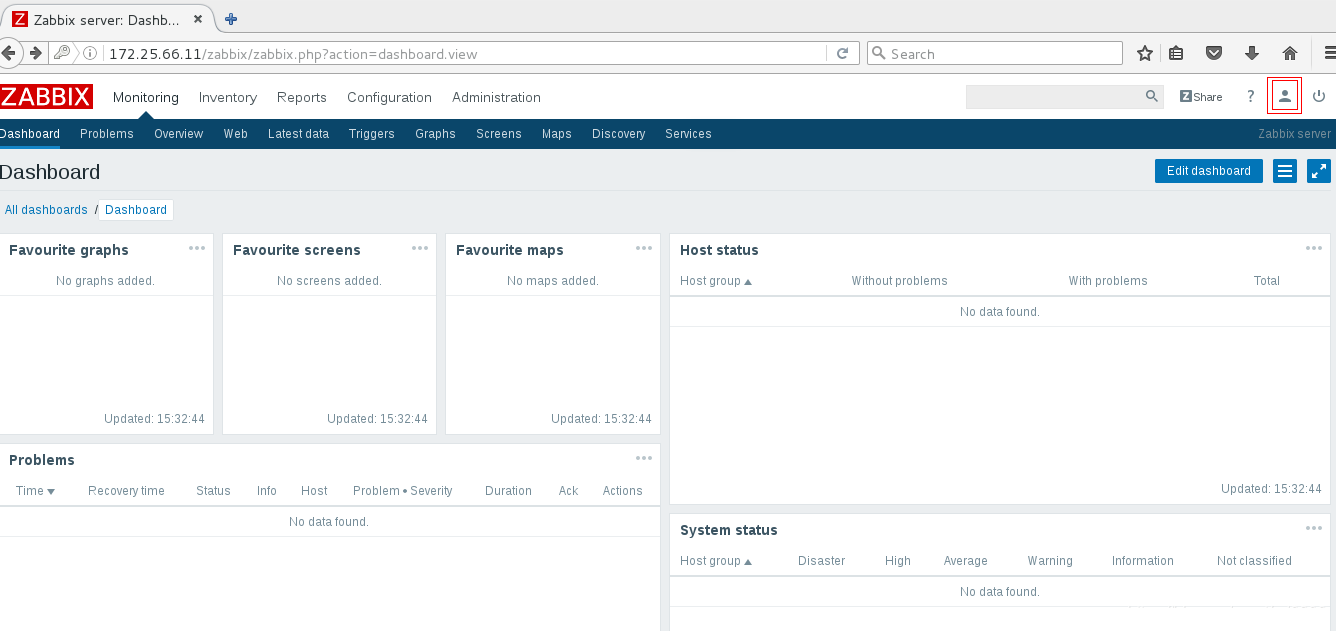Open the Screens submenu

[499, 134]
